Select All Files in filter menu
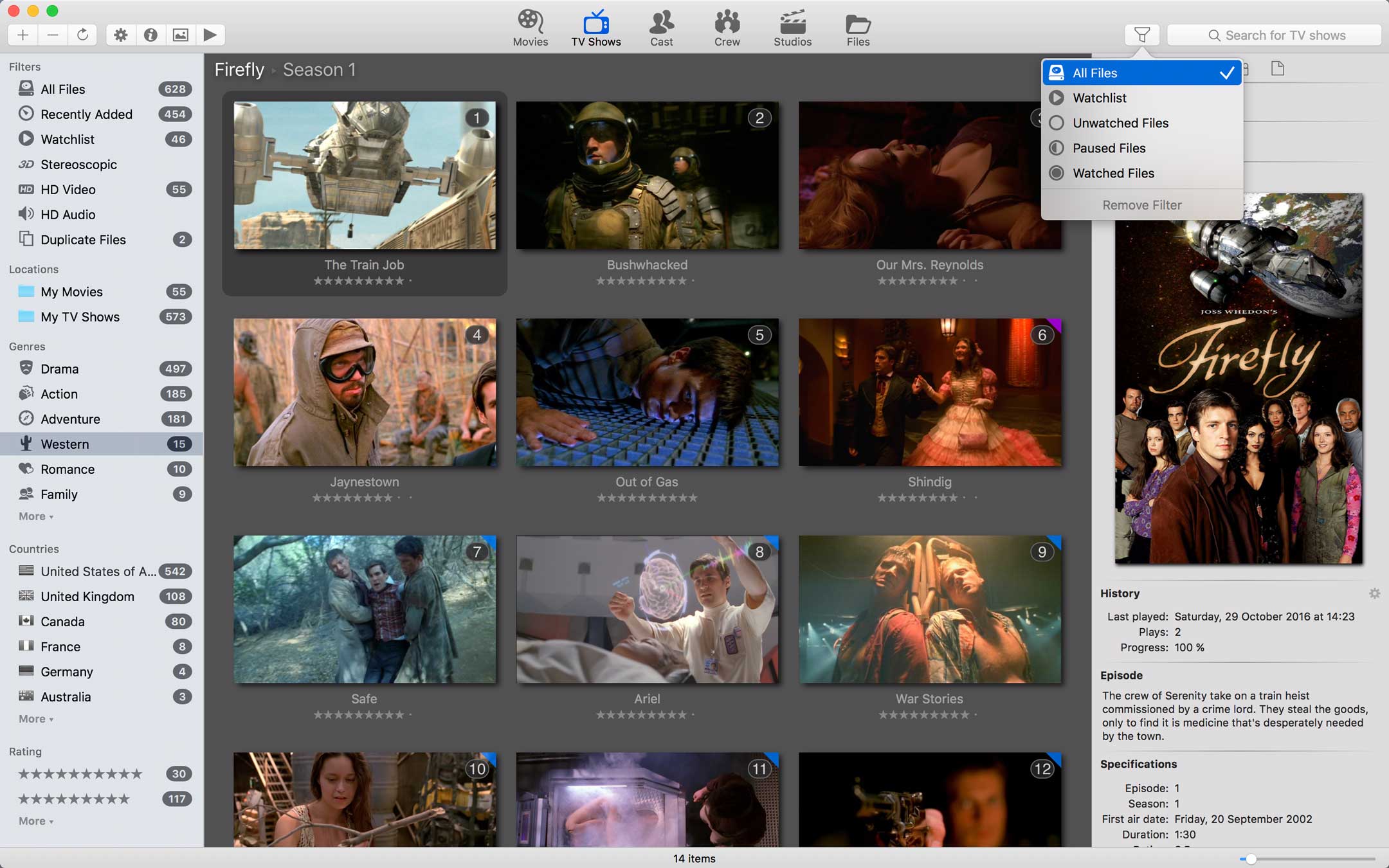 pyautogui.click(x=1142, y=73)
